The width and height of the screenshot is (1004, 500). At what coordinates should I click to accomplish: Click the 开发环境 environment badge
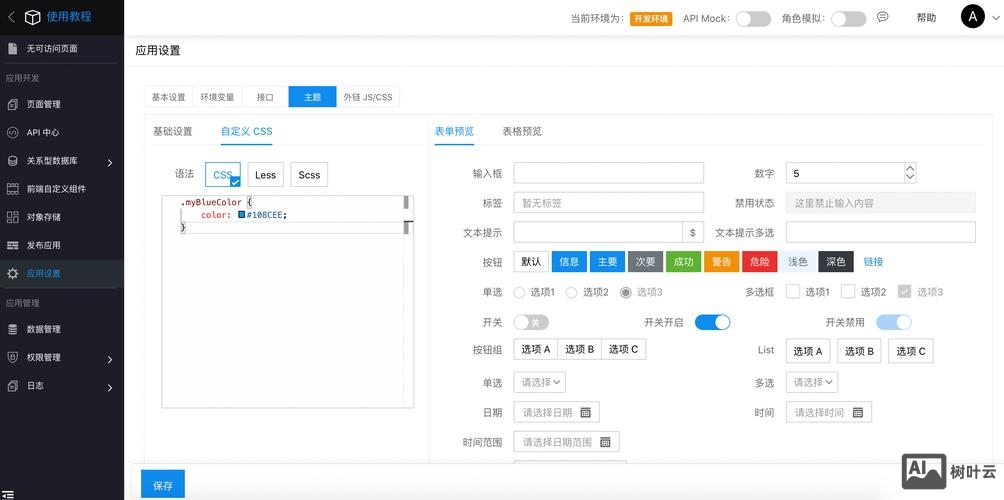651,19
